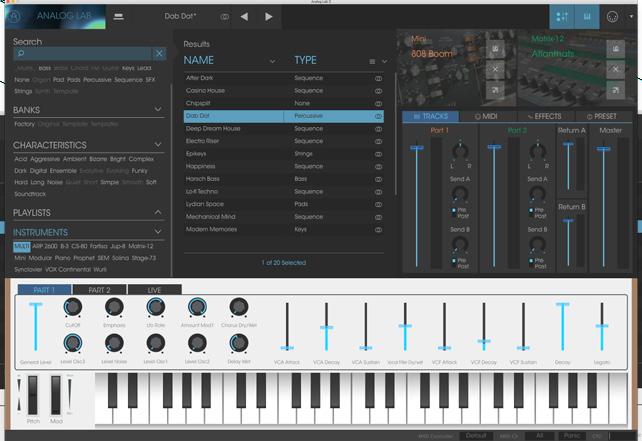Toggle the Epikeys row icon

(x=378, y=154)
